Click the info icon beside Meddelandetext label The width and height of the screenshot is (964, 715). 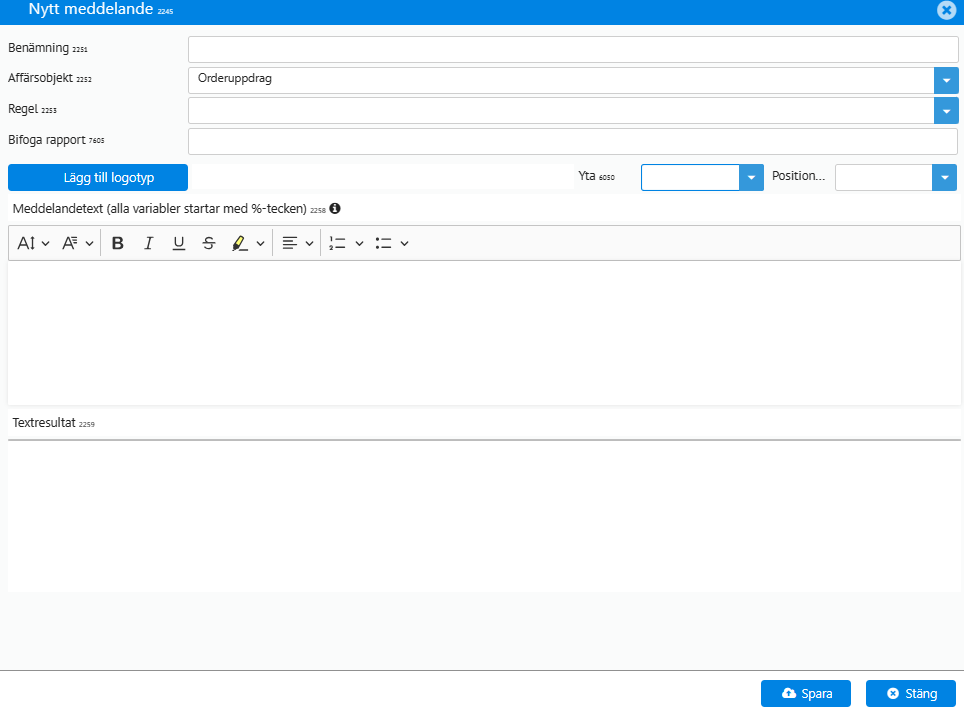click(x=335, y=208)
